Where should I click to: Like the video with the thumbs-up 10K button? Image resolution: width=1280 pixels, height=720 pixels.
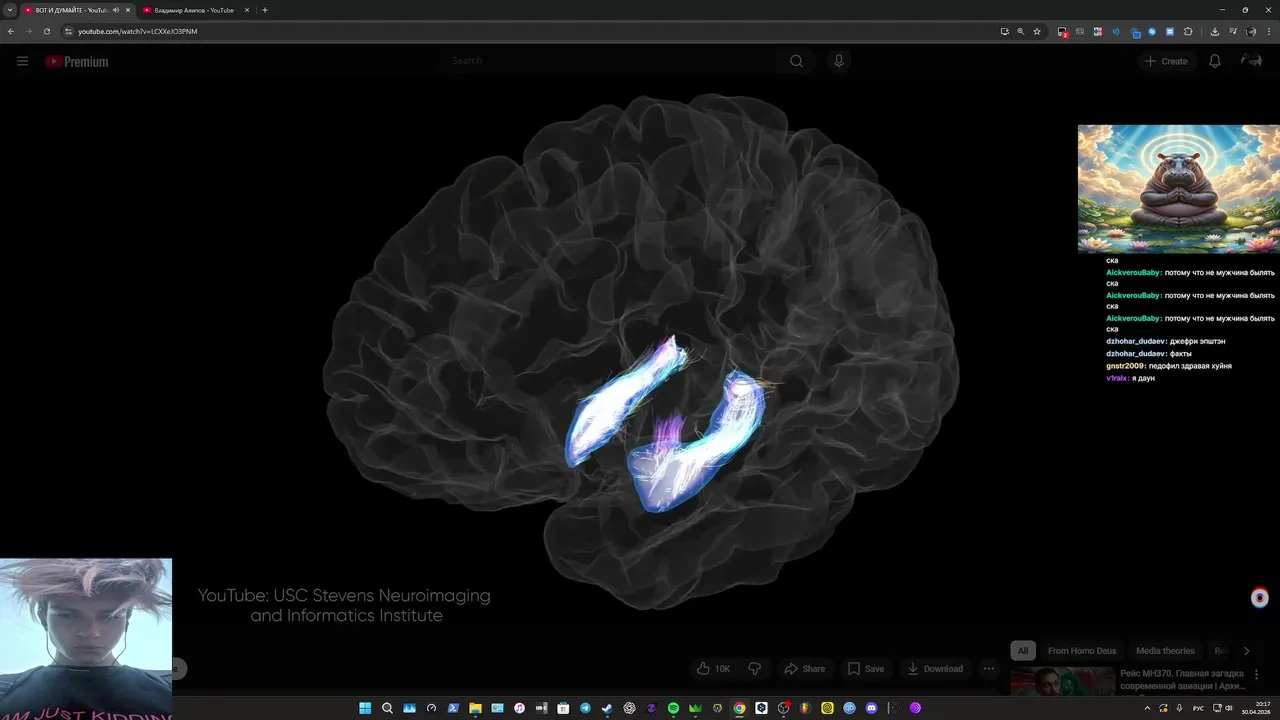(714, 668)
